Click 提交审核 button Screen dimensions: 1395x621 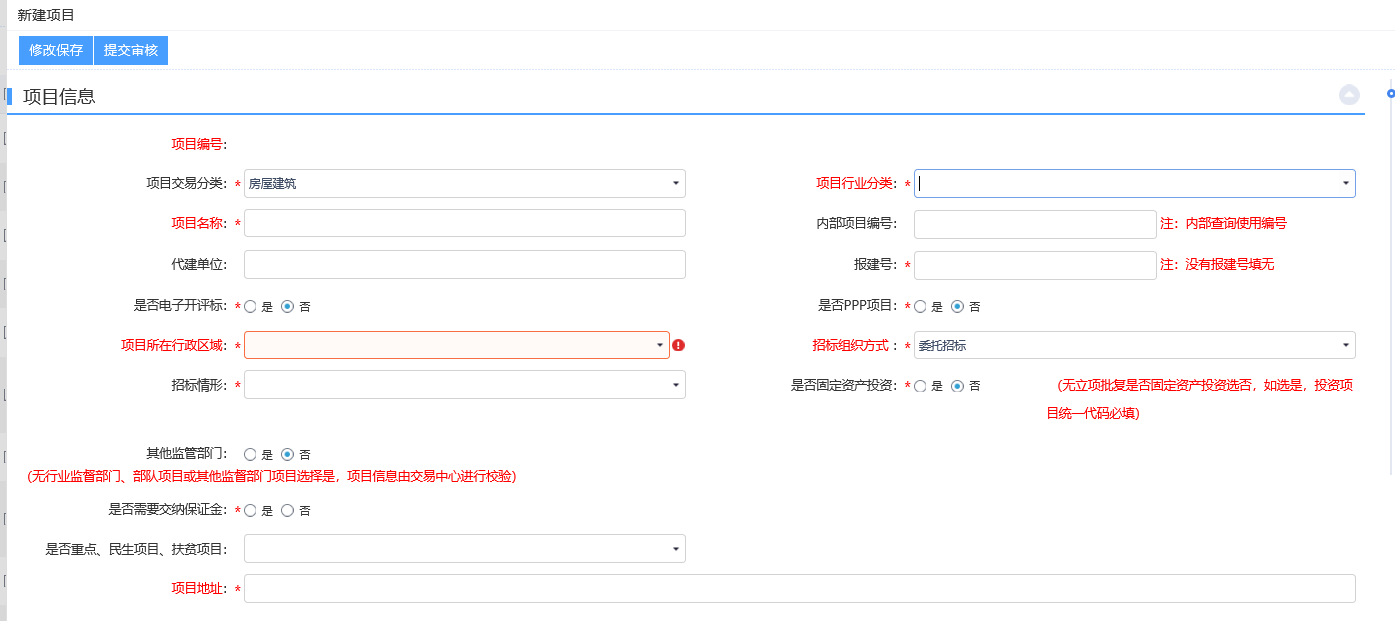click(131, 50)
